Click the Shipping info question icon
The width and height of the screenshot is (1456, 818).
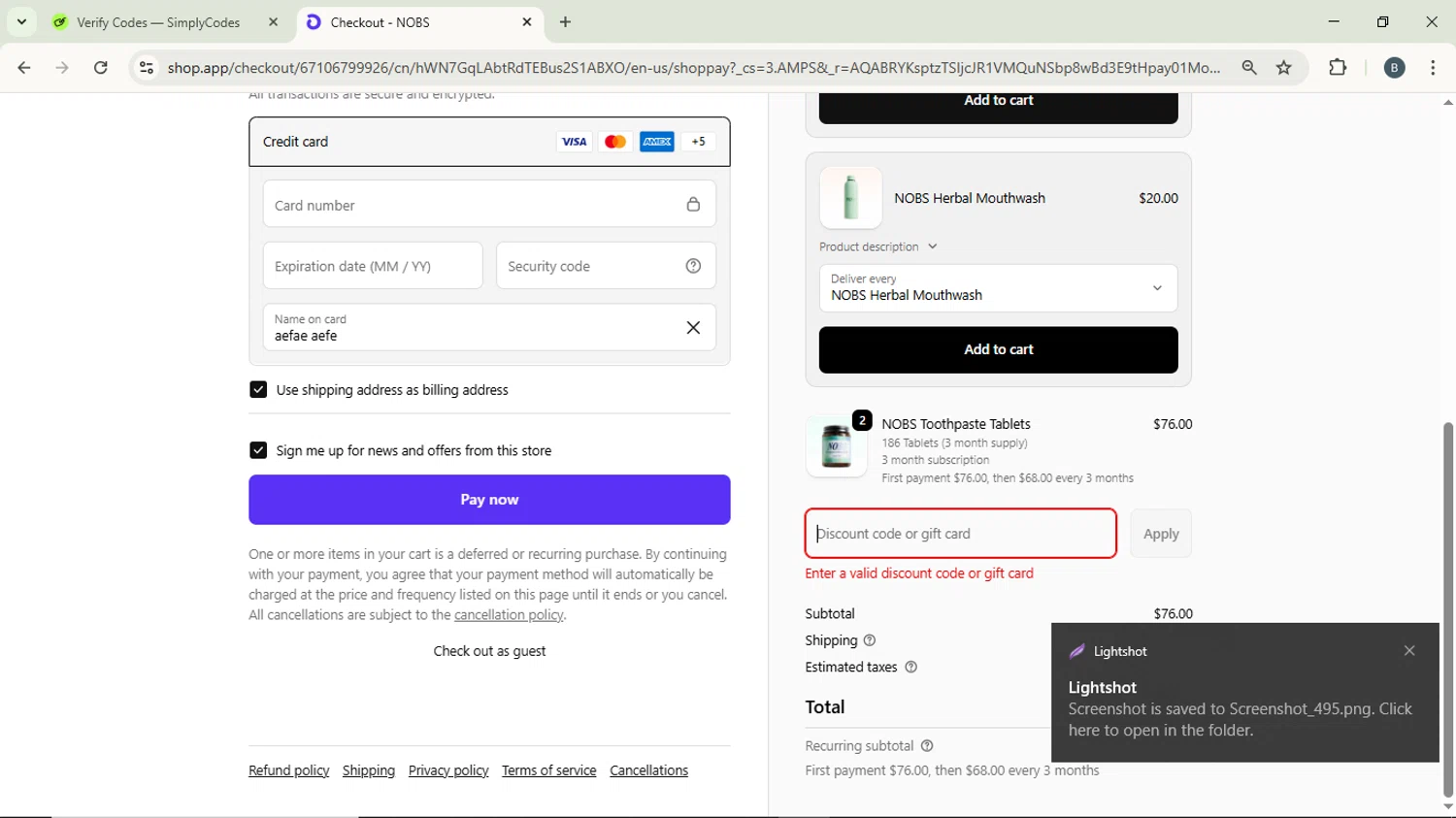[870, 640]
